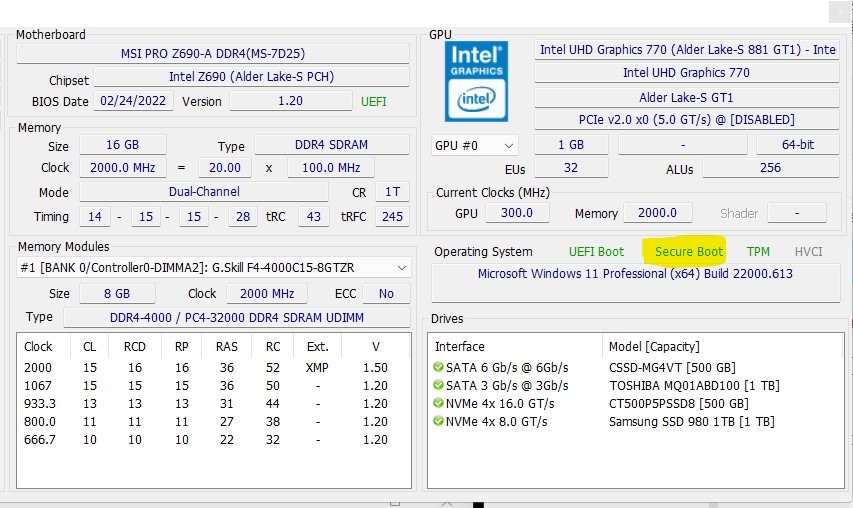The height and width of the screenshot is (508, 853).
Task: Click the Intel UHD Graphics 770 name field
Action: (x=687, y=73)
